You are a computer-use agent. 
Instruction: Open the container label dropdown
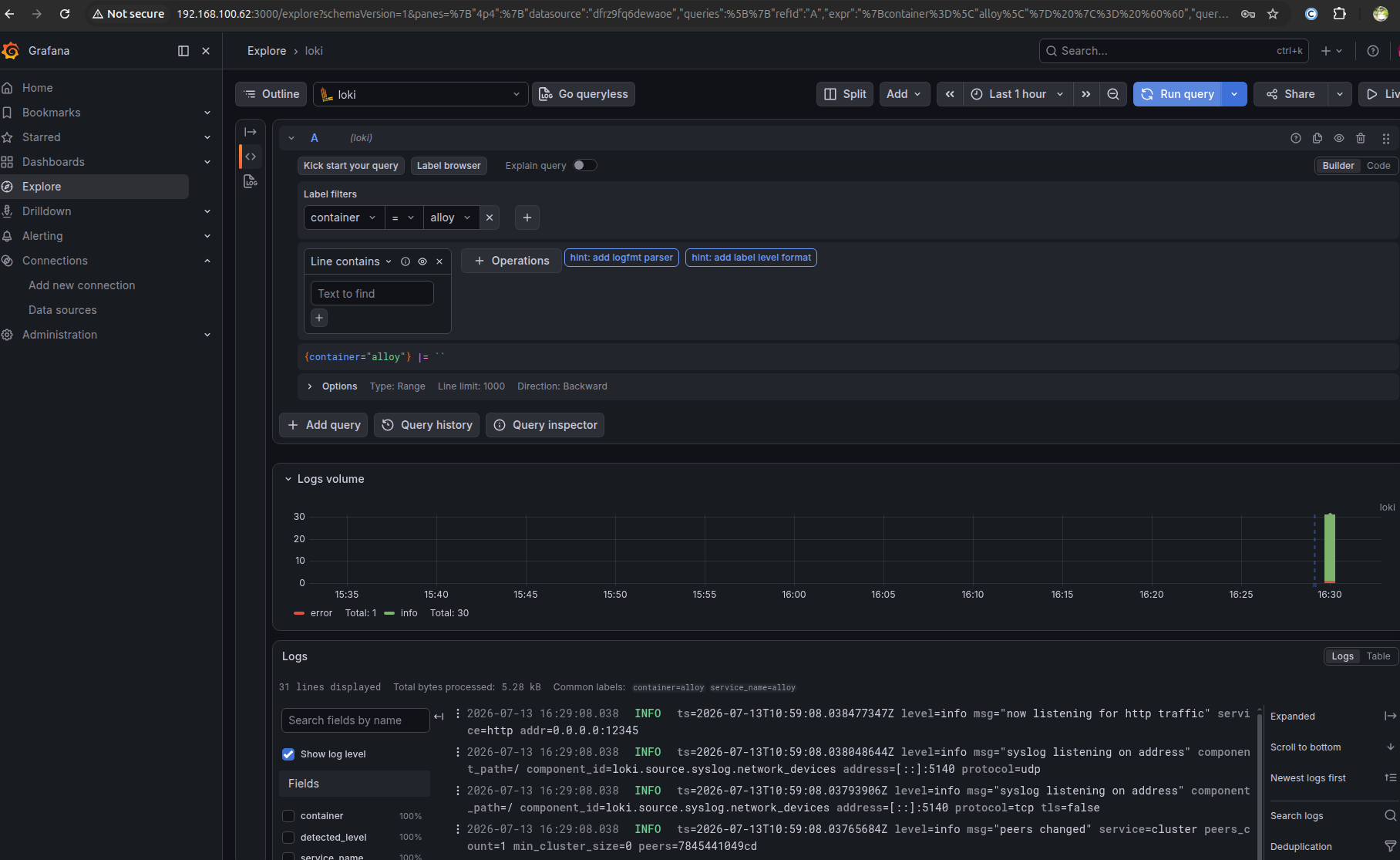point(344,218)
